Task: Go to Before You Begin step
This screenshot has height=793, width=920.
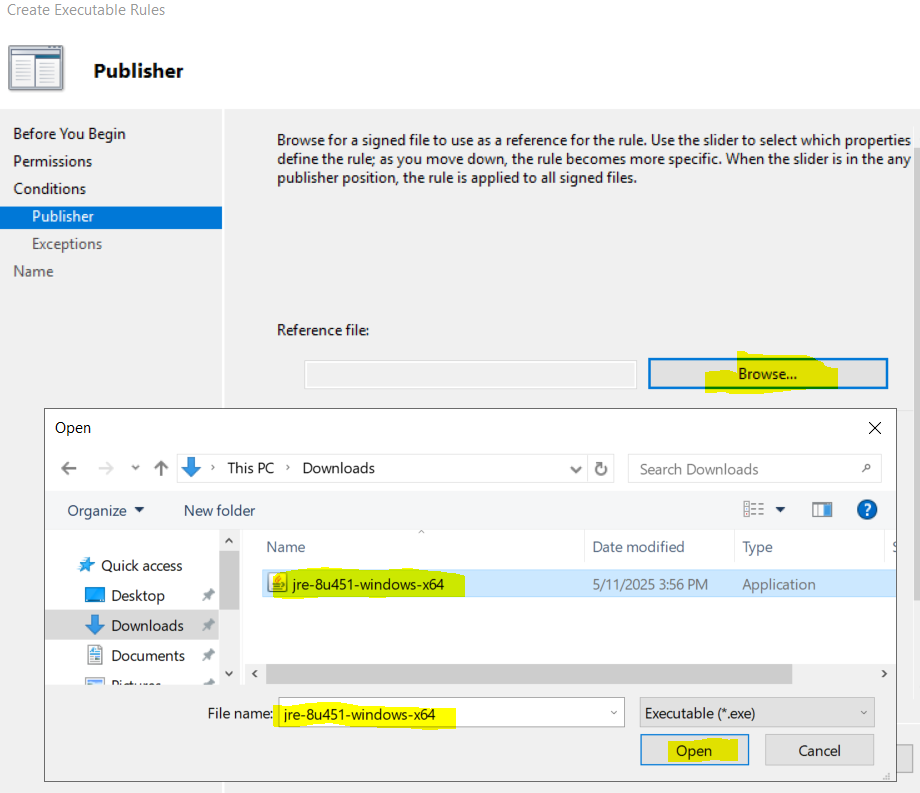Action: pos(69,134)
